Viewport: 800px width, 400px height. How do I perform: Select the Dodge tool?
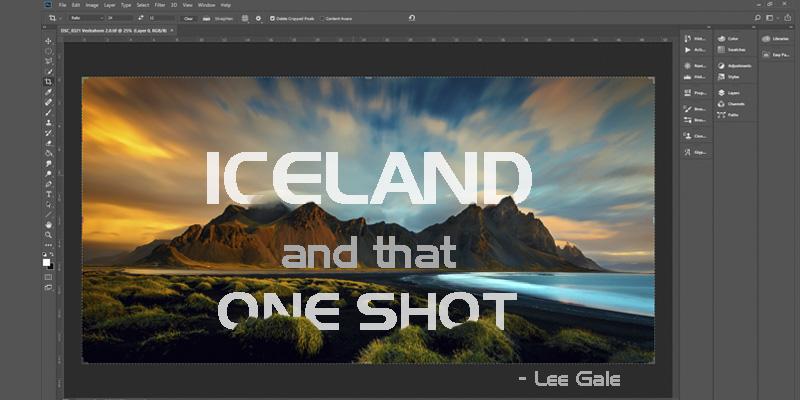point(48,173)
